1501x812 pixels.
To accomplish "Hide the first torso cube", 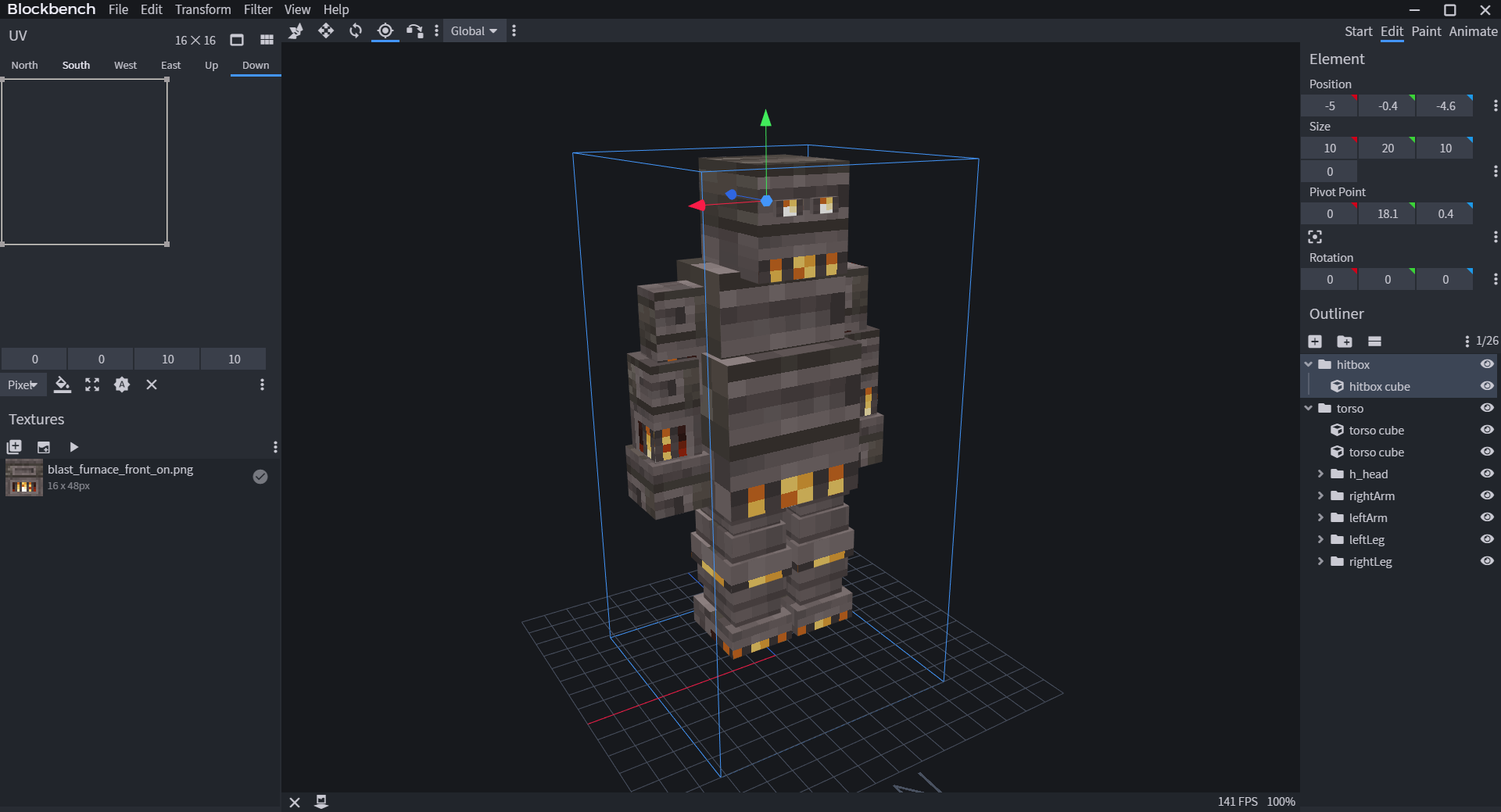I will (1487, 430).
